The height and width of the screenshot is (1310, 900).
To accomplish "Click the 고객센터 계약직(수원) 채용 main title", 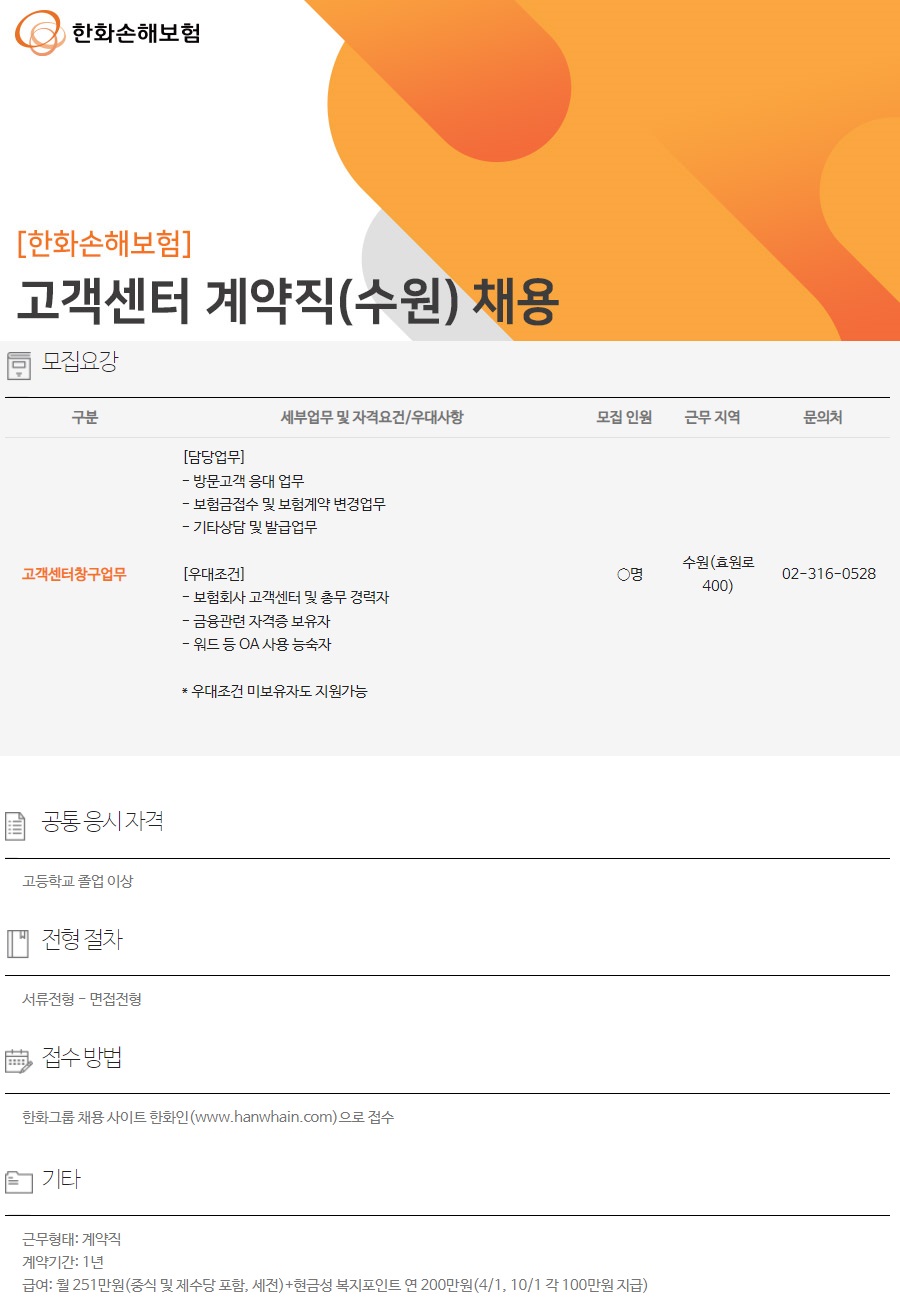I will coord(286,299).
